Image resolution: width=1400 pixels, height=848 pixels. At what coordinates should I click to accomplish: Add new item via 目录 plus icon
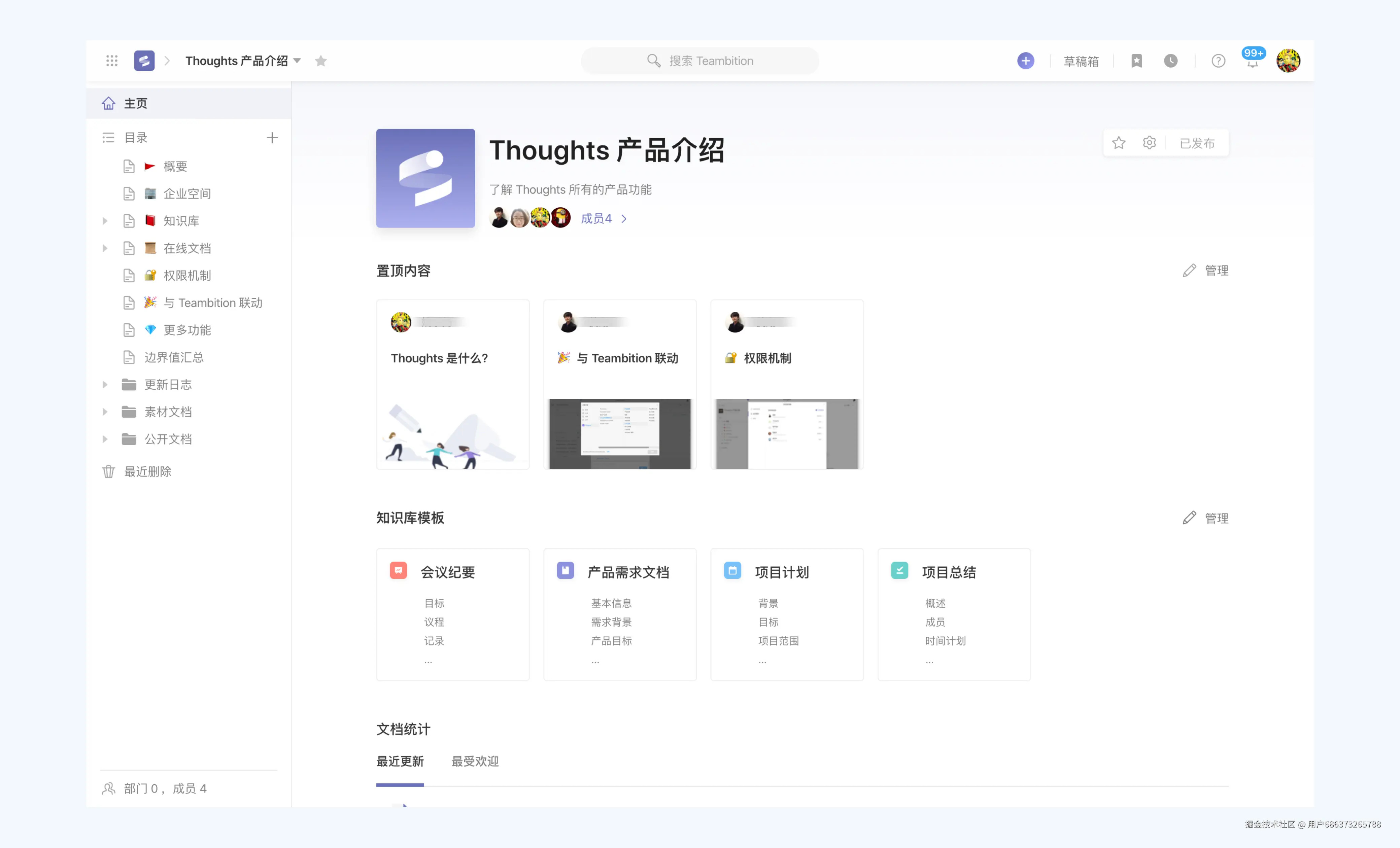272,137
